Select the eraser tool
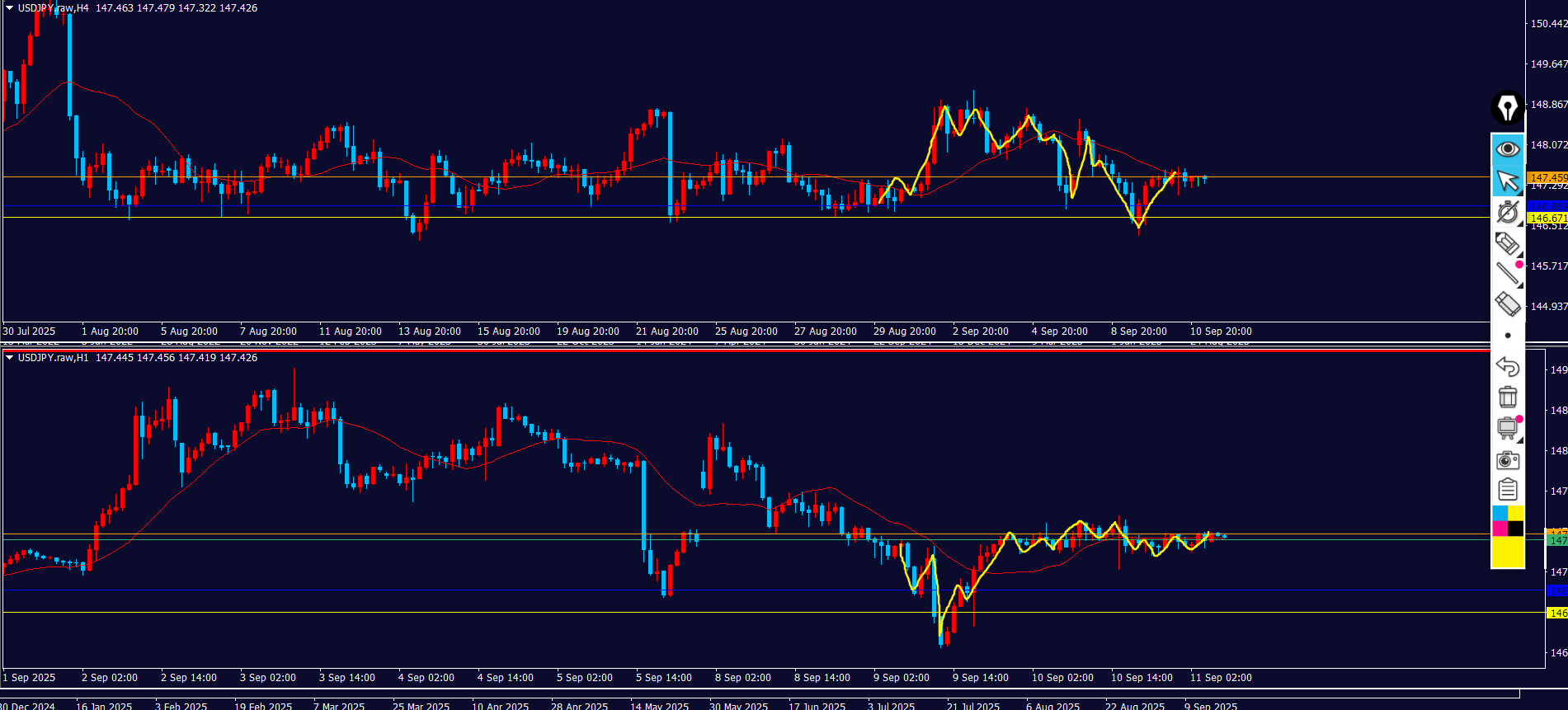This screenshot has width=1568, height=710. [1508, 304]
